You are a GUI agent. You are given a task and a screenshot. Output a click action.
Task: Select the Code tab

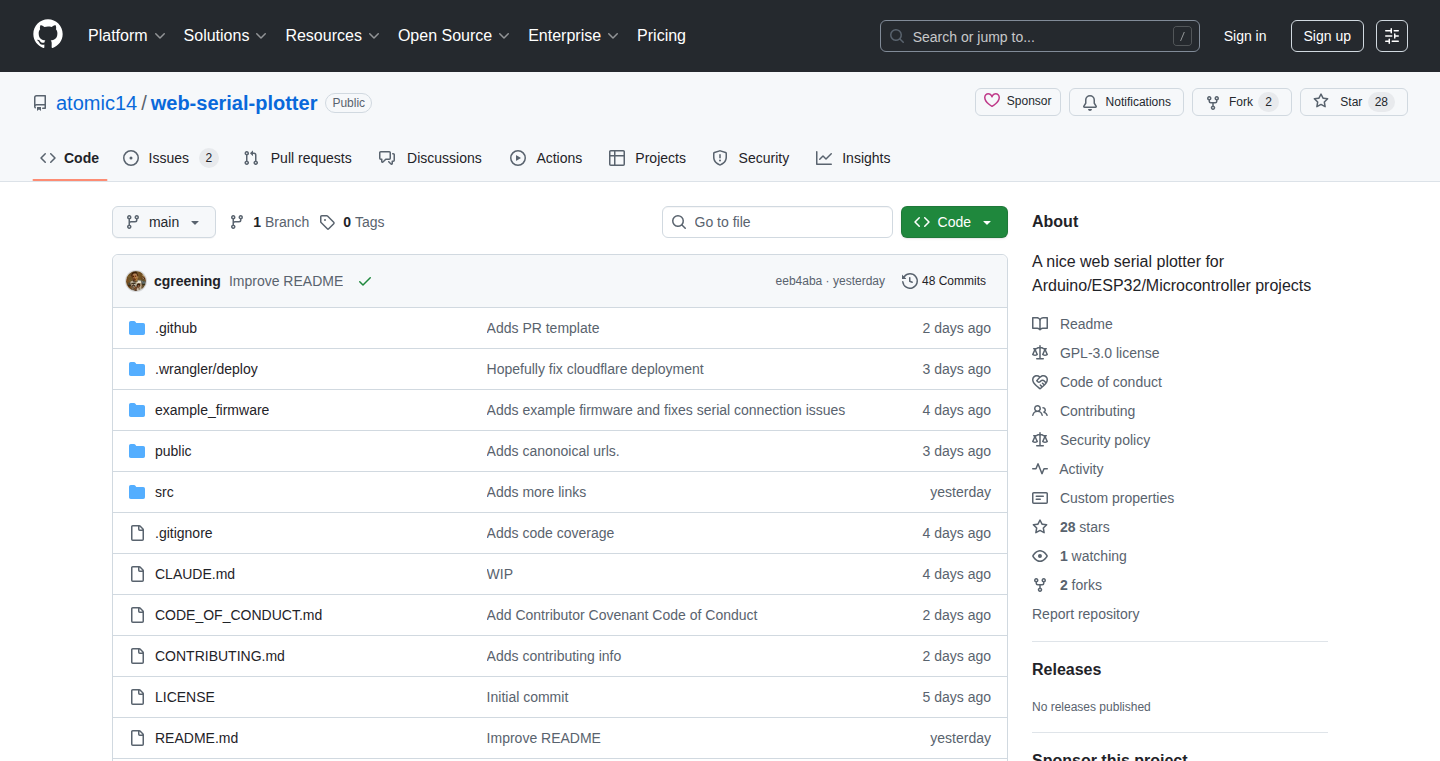[70, 158]
